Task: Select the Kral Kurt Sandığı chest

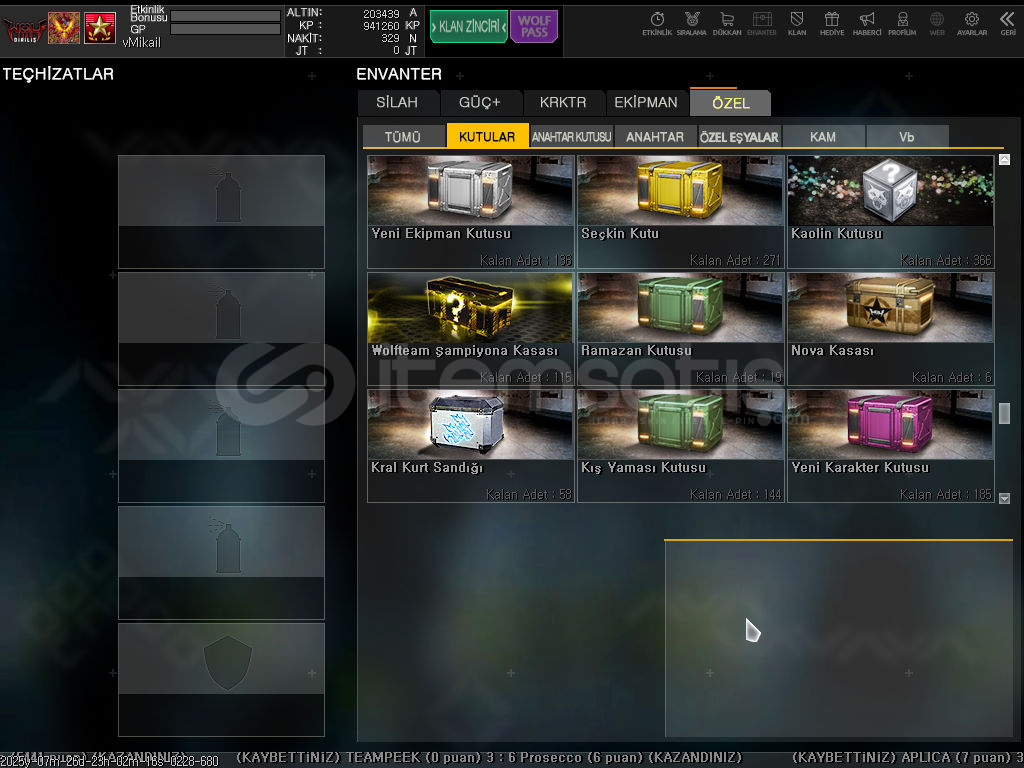Action: click(471, 446)
